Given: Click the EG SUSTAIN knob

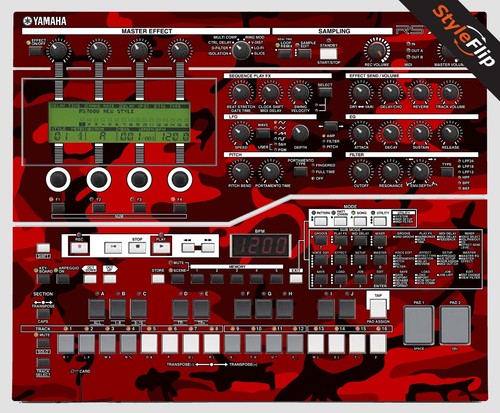Looking at the screenshot, I should click(420, 133).
